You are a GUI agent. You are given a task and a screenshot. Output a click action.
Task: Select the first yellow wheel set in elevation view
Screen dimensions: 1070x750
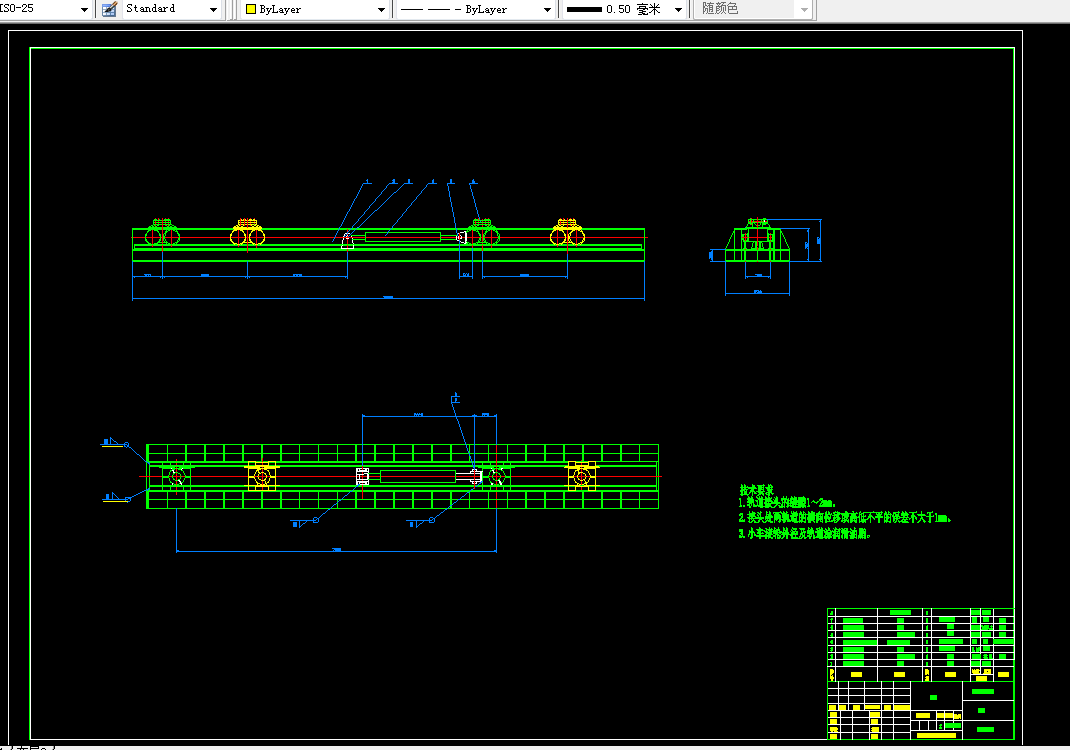click(247, 232)
